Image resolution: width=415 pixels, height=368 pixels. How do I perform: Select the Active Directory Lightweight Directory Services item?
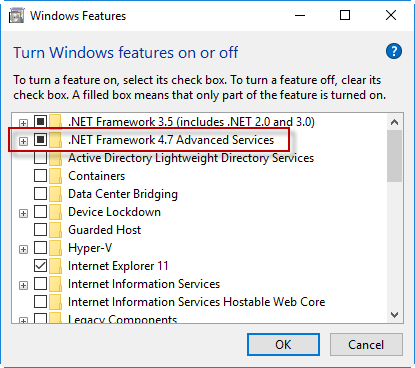[x=191, y=158]
